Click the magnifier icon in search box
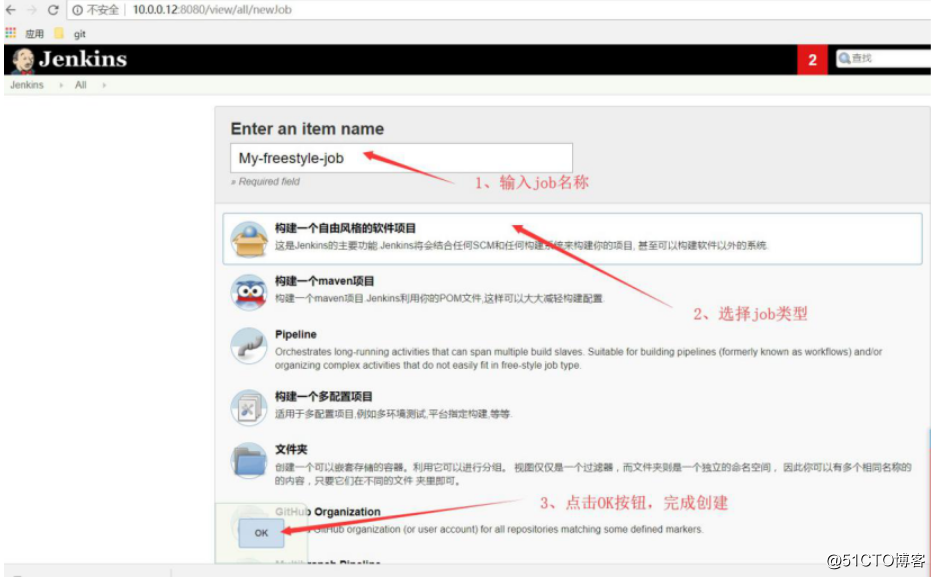This screenshot has height=579, width=935. [x=844, y=58]
